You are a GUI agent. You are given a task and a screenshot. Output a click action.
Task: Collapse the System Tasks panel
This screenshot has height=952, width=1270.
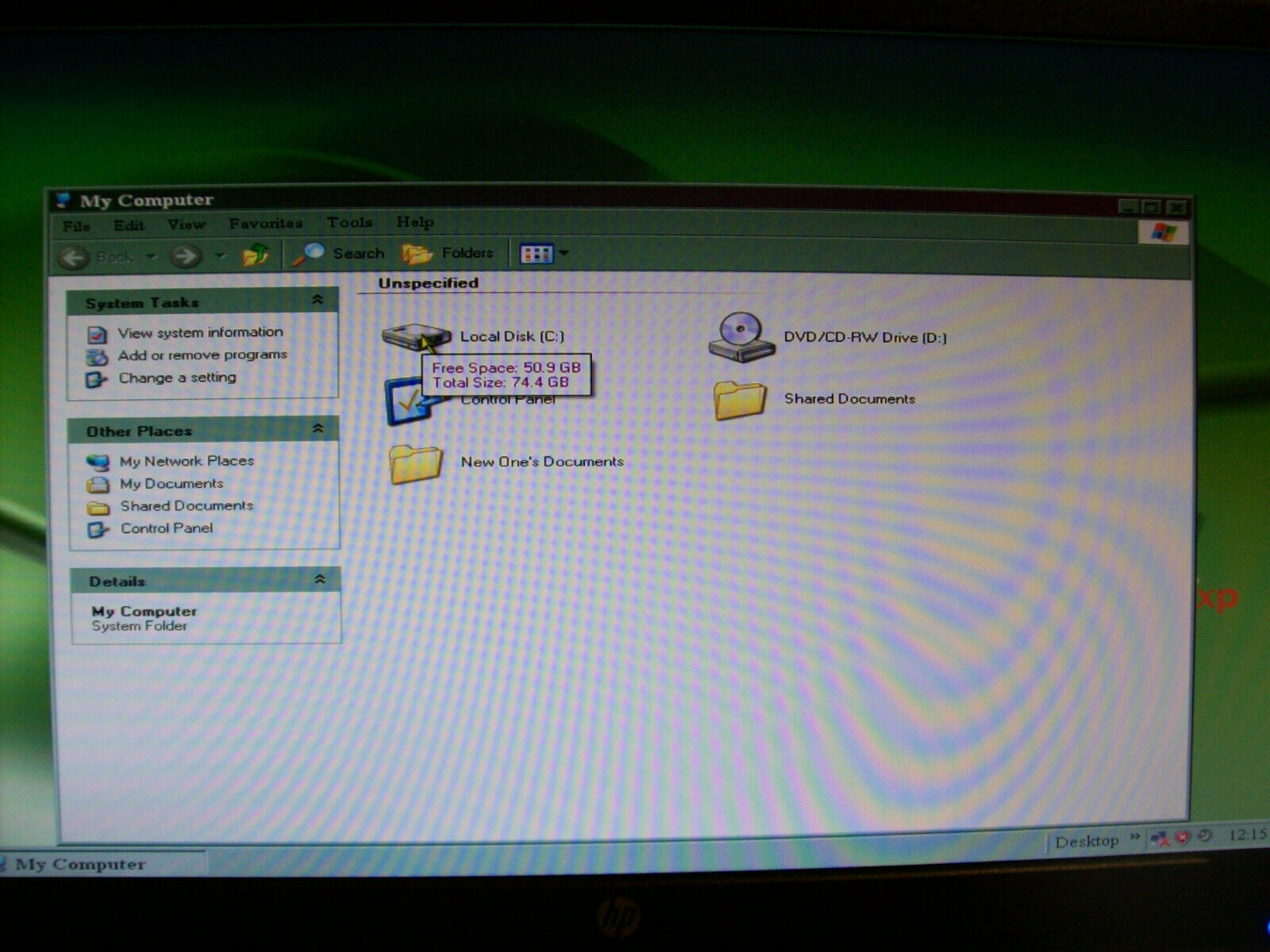point(317,300)
